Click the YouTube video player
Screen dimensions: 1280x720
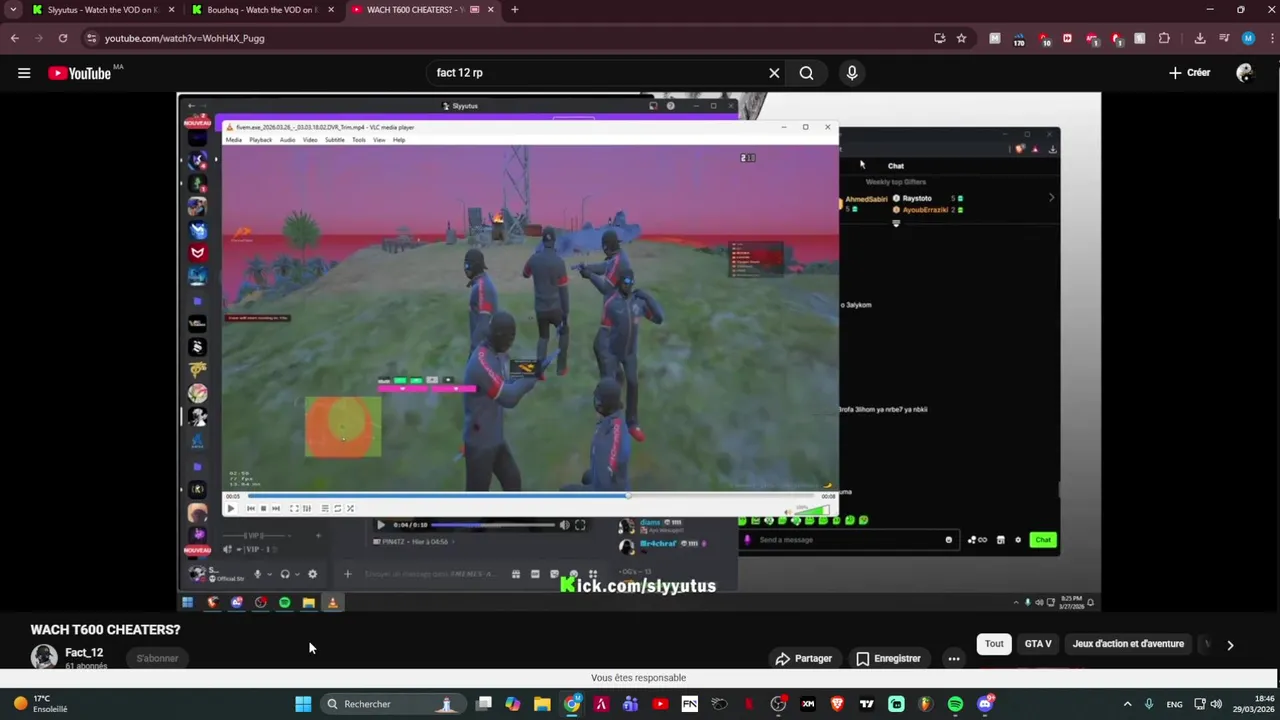point(639,352)
